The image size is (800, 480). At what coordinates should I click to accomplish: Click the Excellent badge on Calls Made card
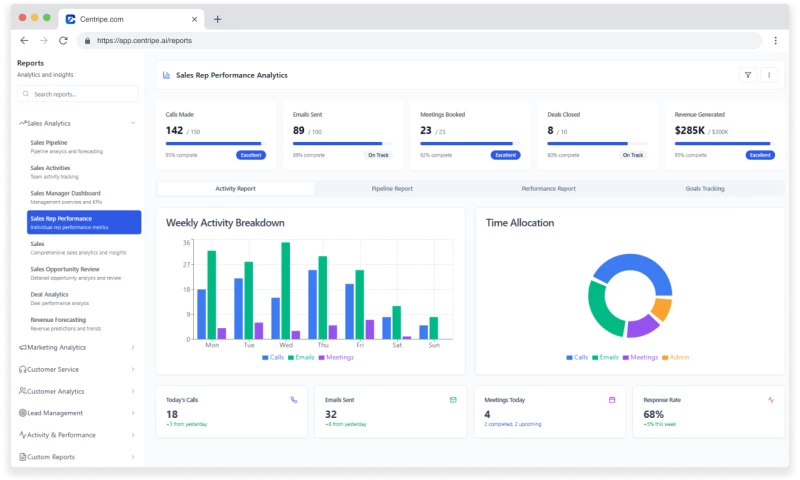[x=251, y=155]
